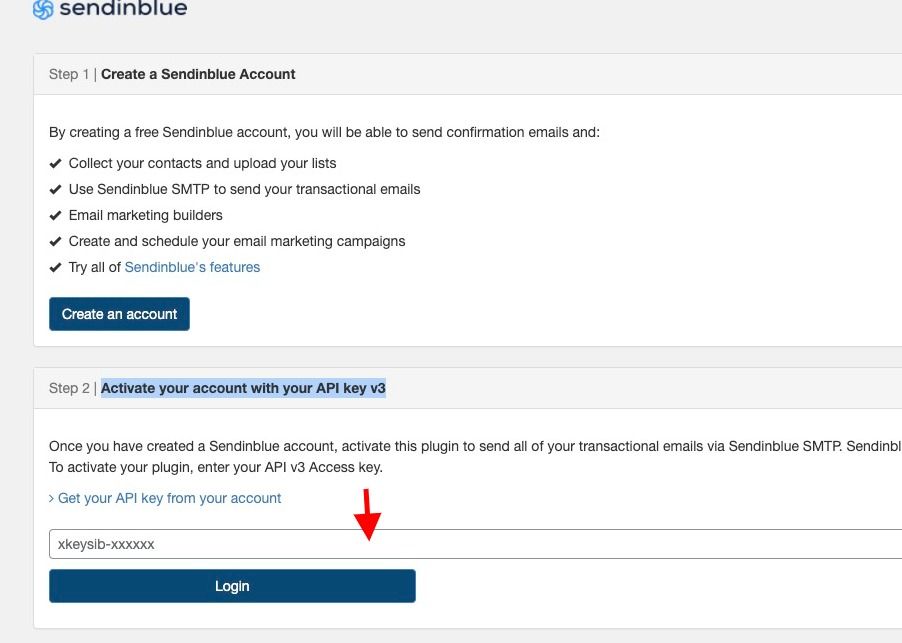Click checkmark beside Use Sendinblue SMTP

[55, 190]
